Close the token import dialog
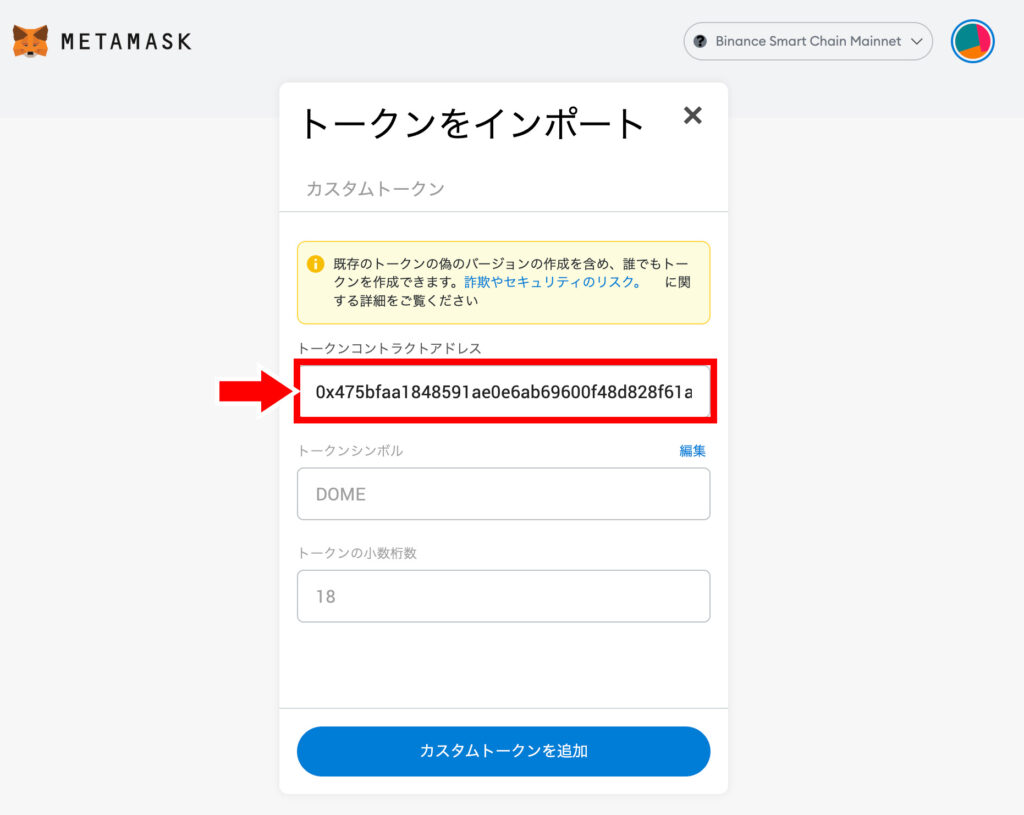This screenshot has height=815, width=1024. click(692, 116)
